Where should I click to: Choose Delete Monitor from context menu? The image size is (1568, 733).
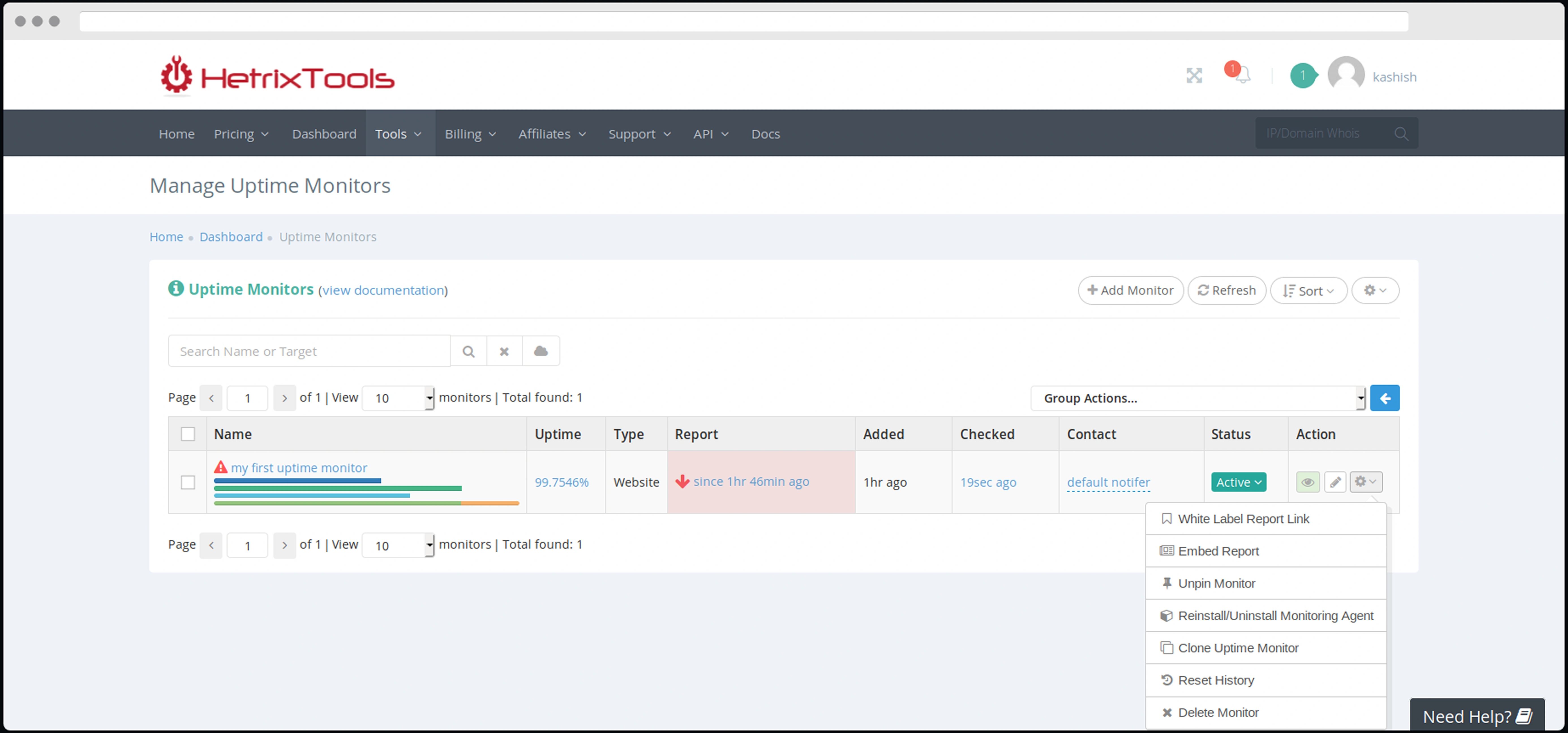click(x=1217, y=712)
